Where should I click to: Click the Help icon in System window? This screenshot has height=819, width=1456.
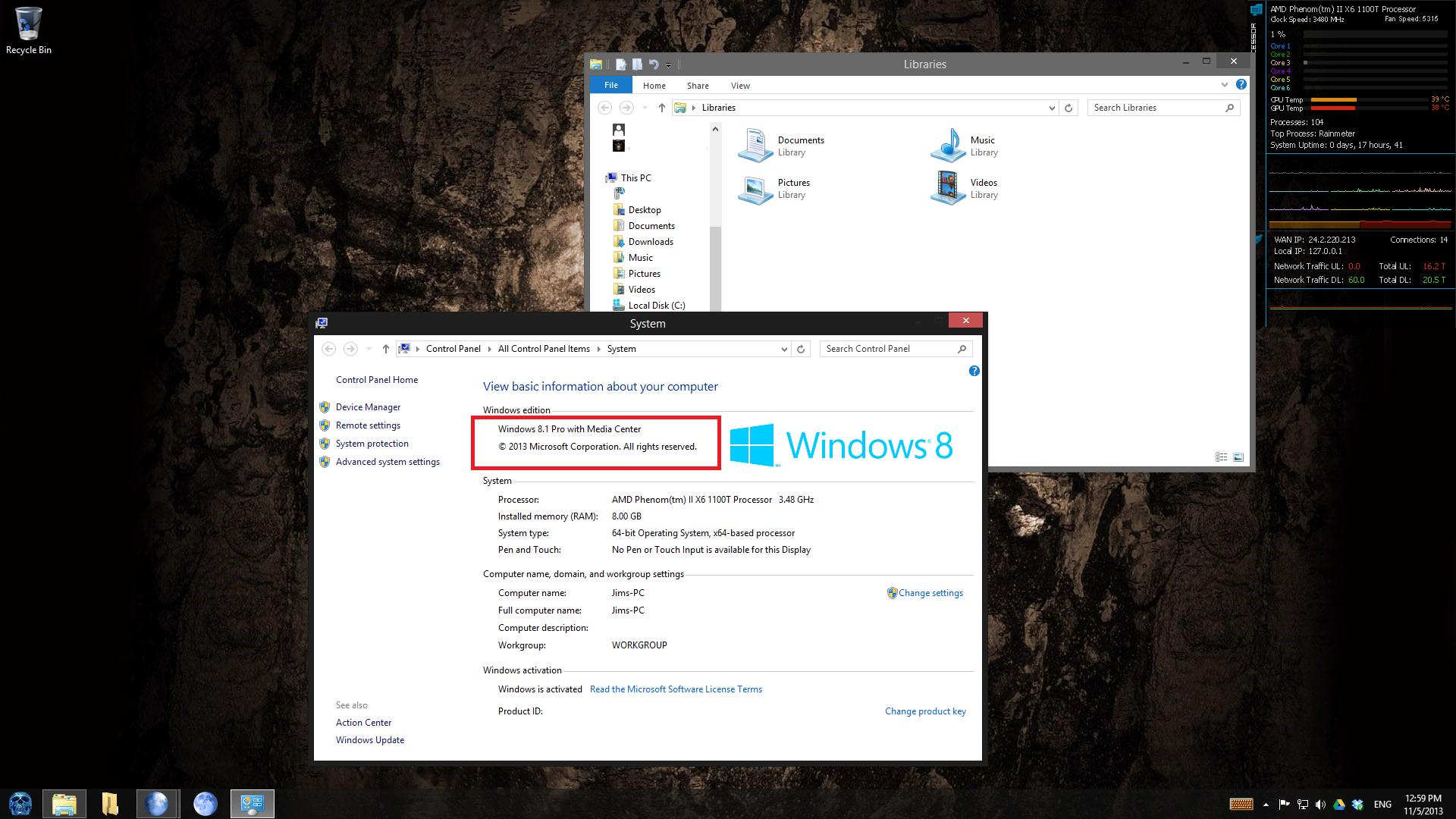pos(974,371)
